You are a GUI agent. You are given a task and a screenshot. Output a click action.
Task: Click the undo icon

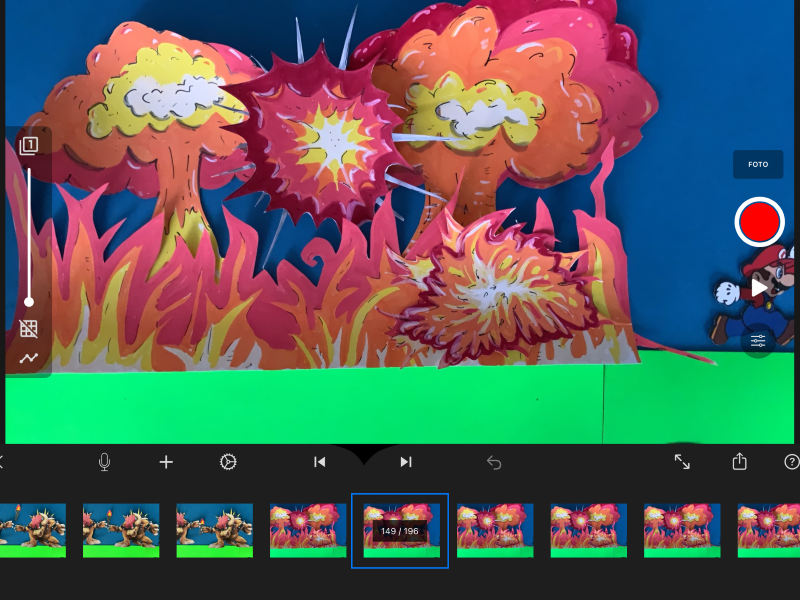click(493, 462)
